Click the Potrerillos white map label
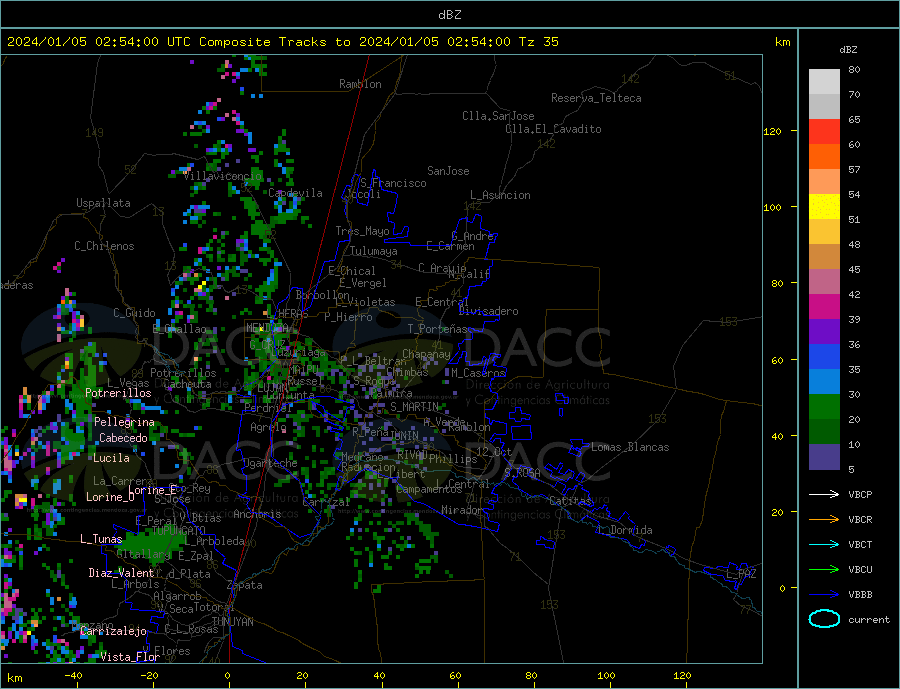900x689 pixels. (118, 393)
